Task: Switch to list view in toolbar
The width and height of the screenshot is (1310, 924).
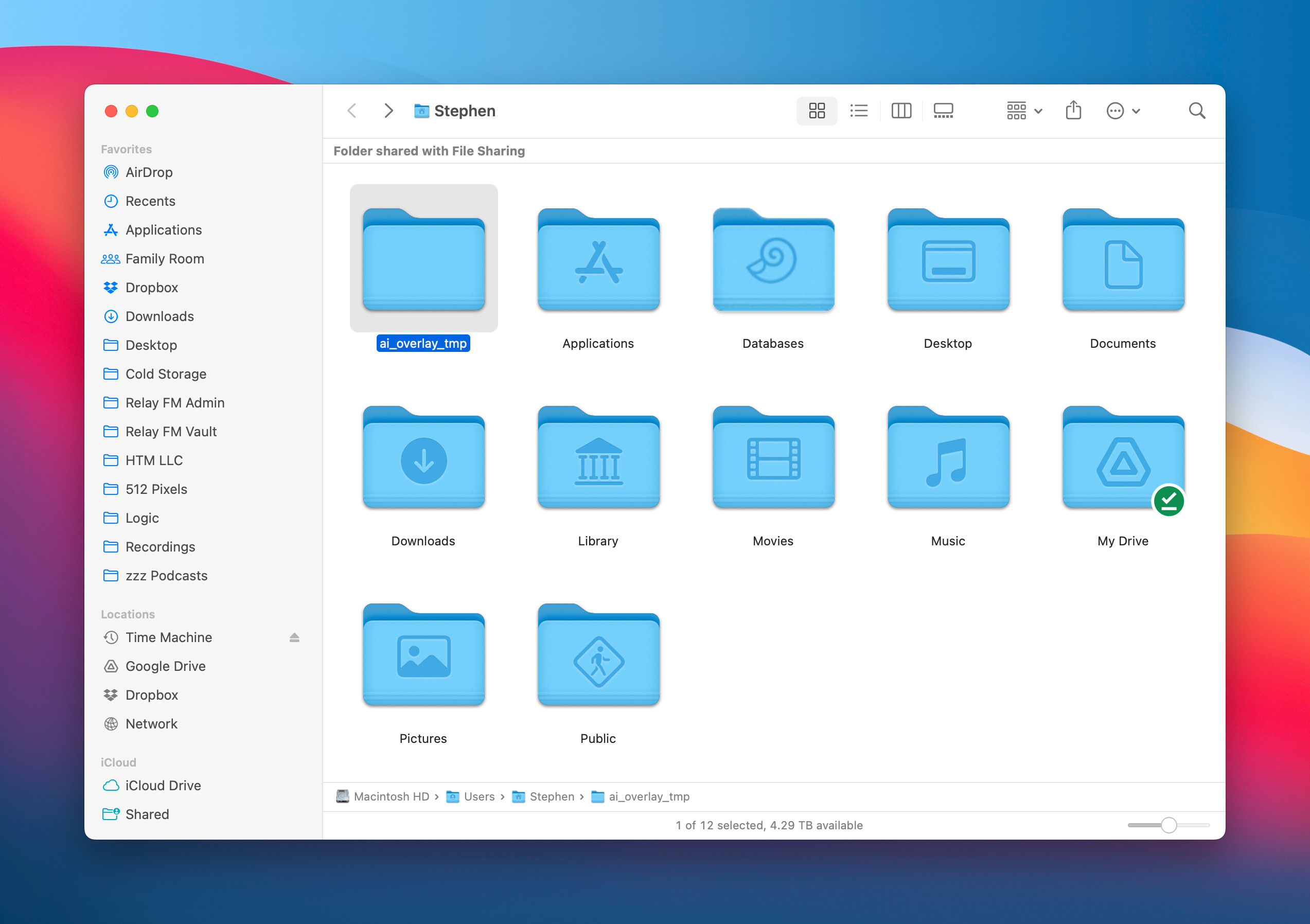Action: point(858,111)
